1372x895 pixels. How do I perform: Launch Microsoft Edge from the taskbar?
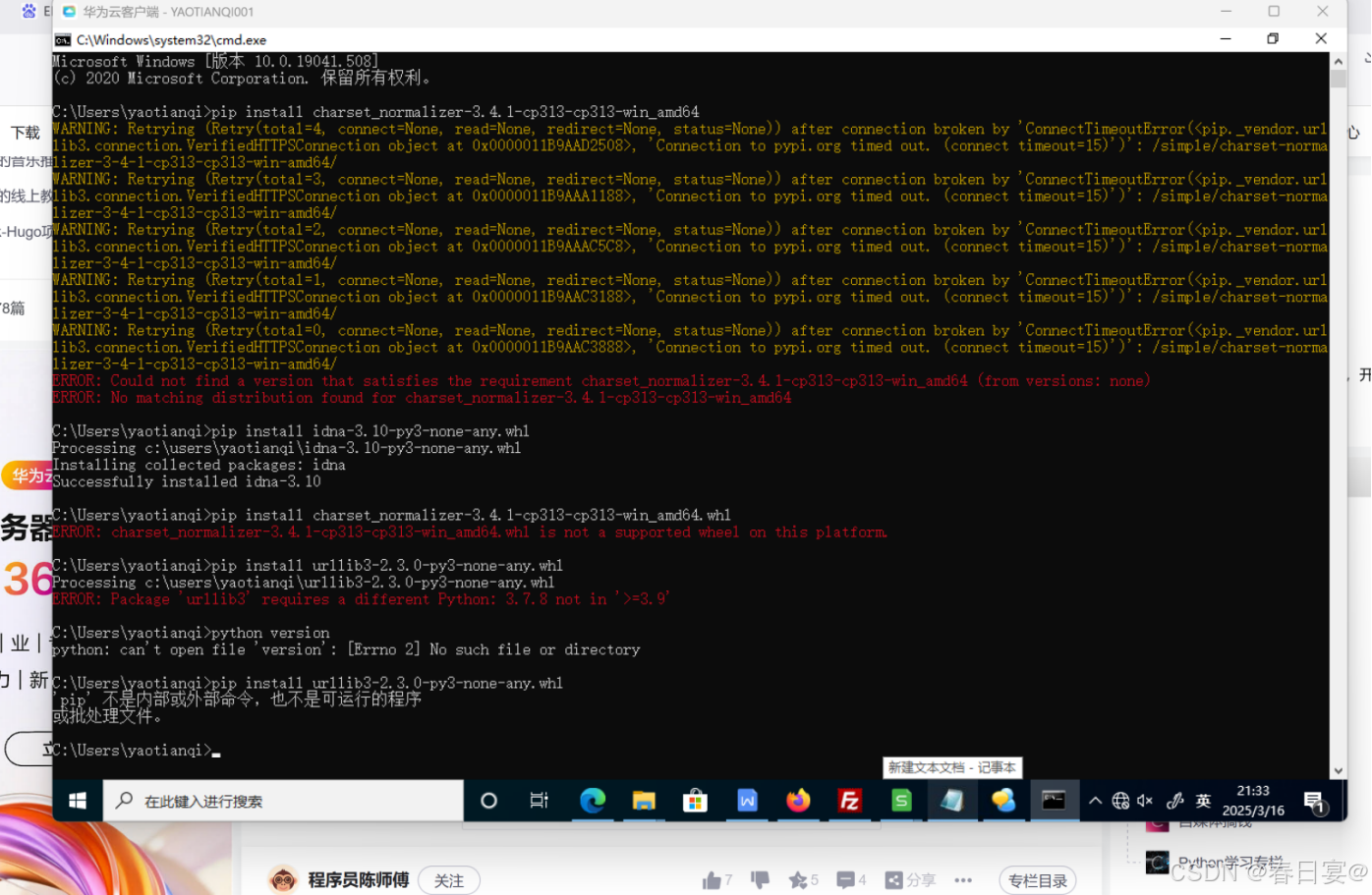594,801
